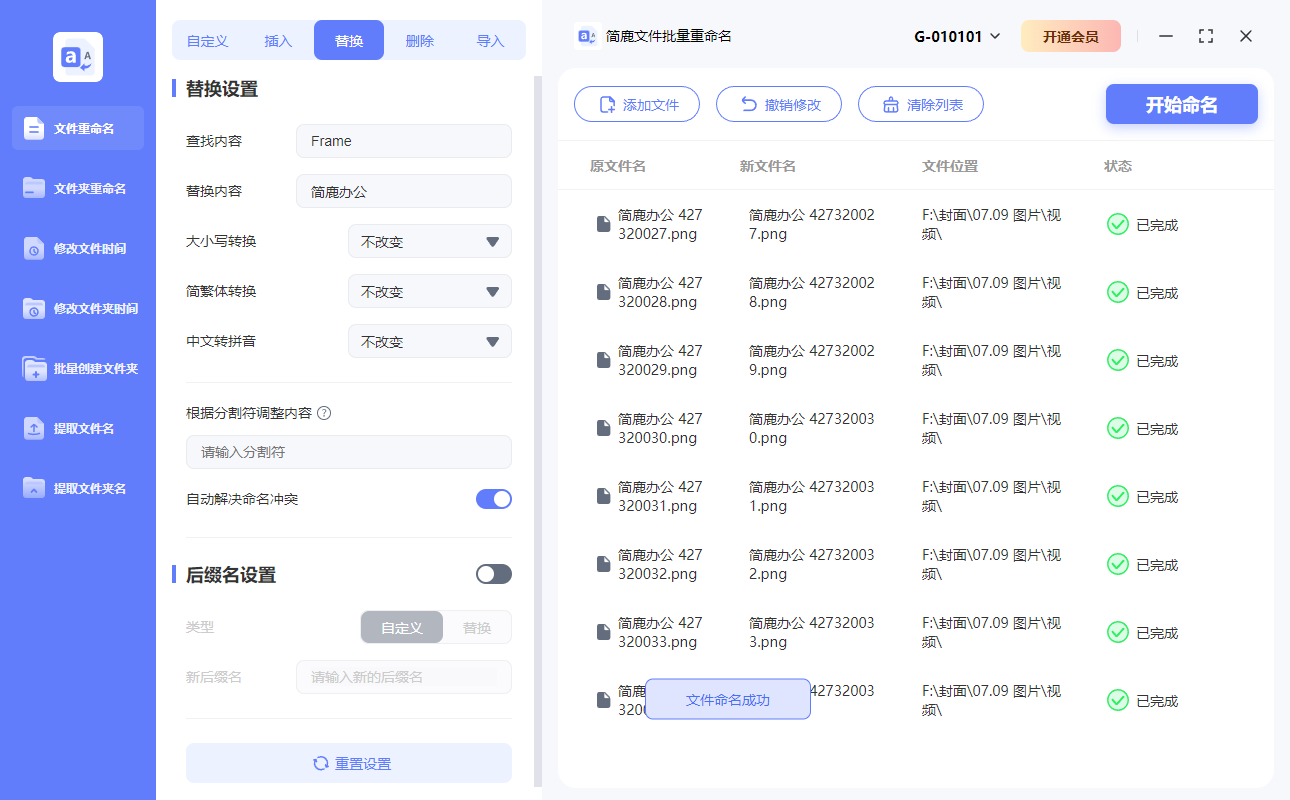Click the file icon of 简鹿办公 427320029.png
This screenshot has width=1290, height=800.
click(x=603, y=360)
